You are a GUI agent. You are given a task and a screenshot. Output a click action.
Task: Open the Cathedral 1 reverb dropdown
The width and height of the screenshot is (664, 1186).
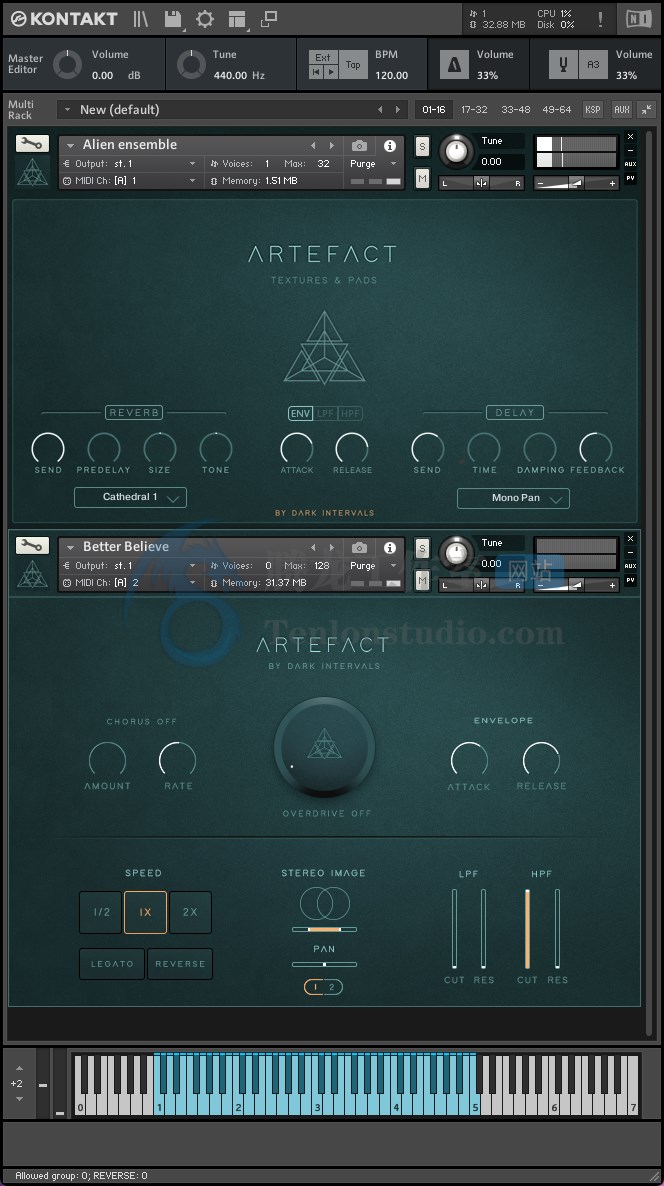[x=130, y=497]
